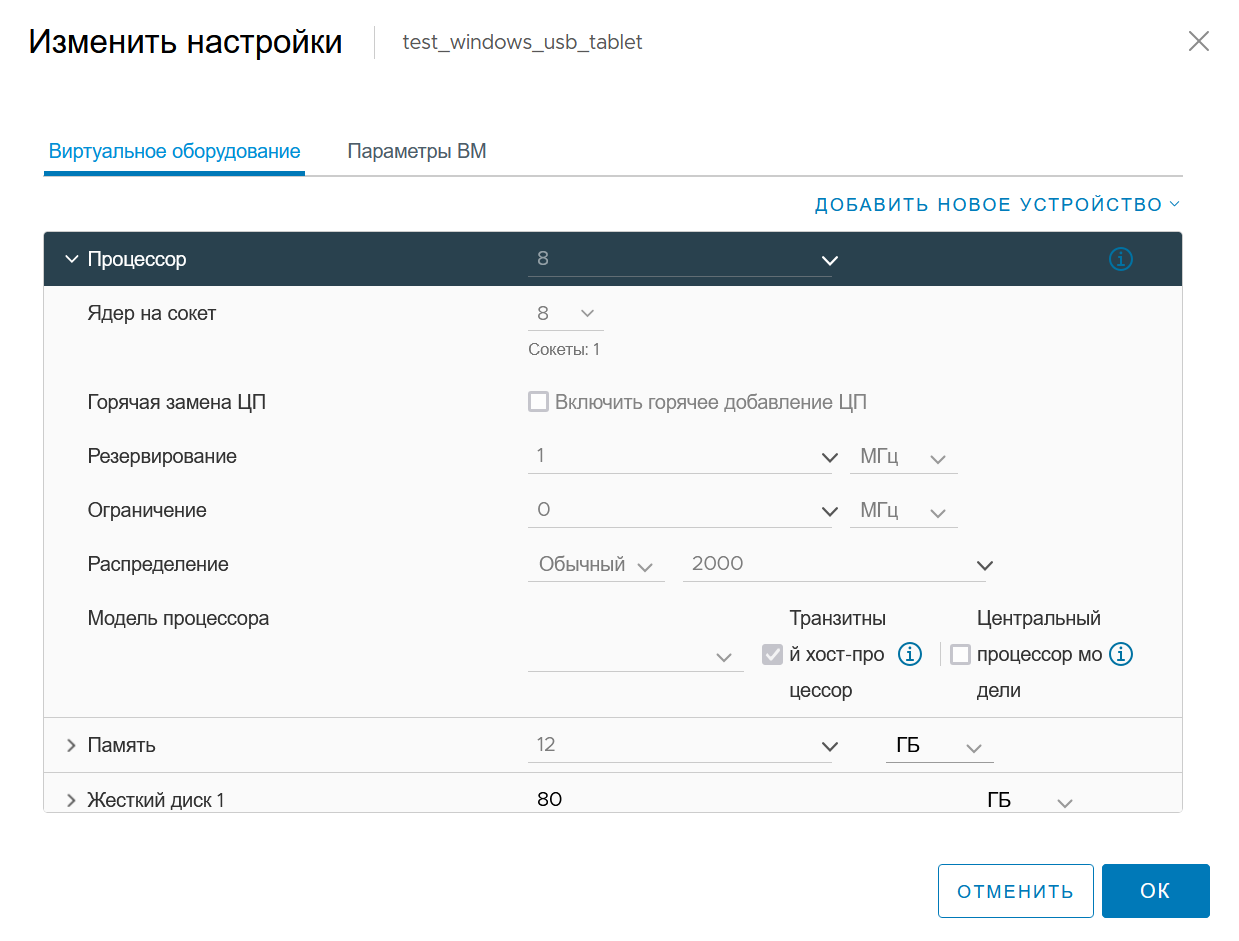Expand the Память section
This screenshot has height=941, width=1239.
click(x=71, y=745)
